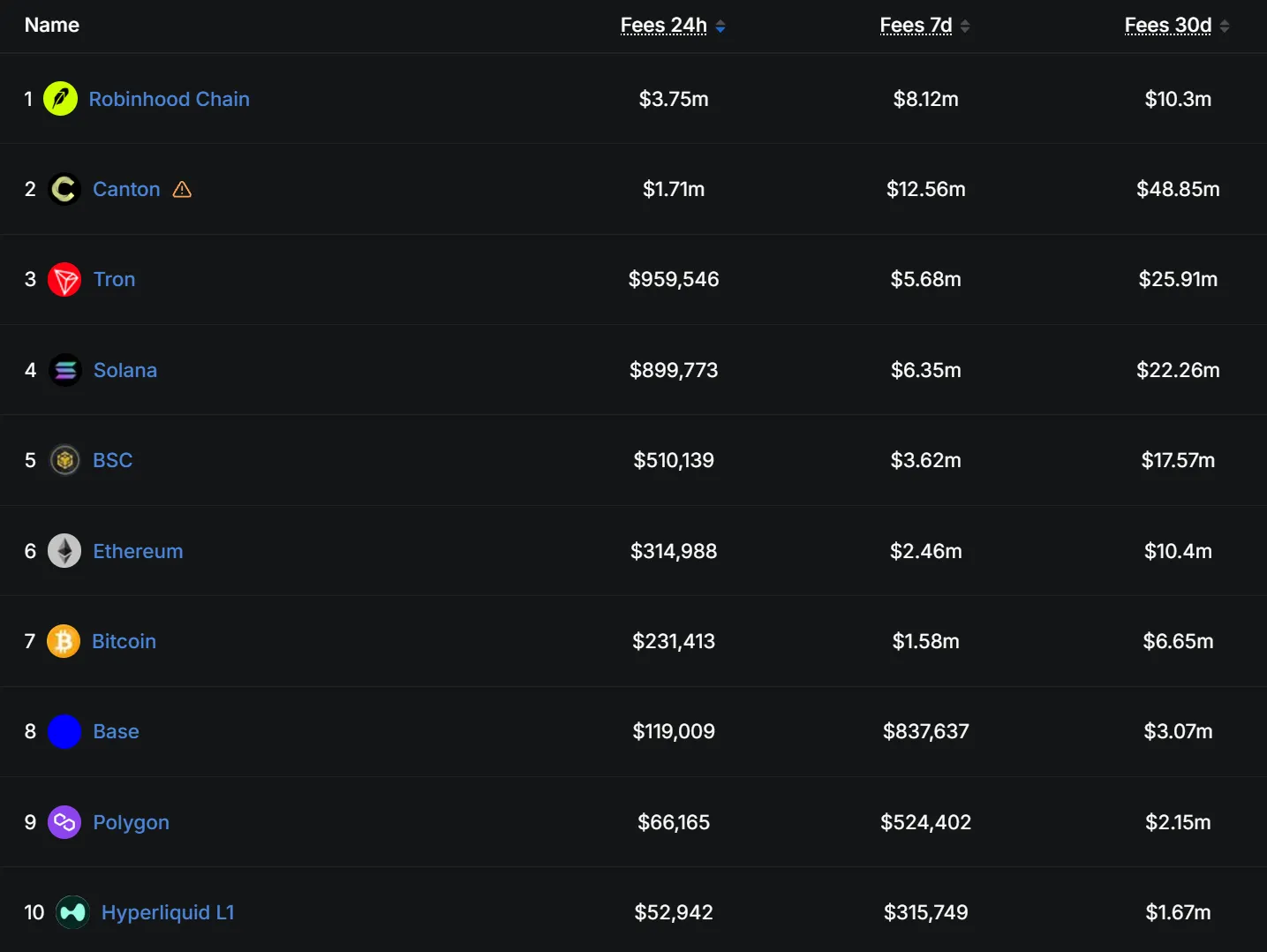Select the $22.26m Solana 30d value
Screen dimensions: 1267x952
tap(1178, 370)
